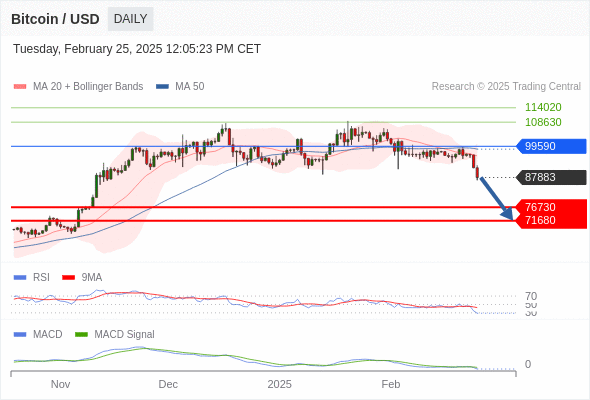Screen dimensions: 590x400
Task: Click the red 71680 support price tag
Action: pyautogui.click(x=552, y=221)
